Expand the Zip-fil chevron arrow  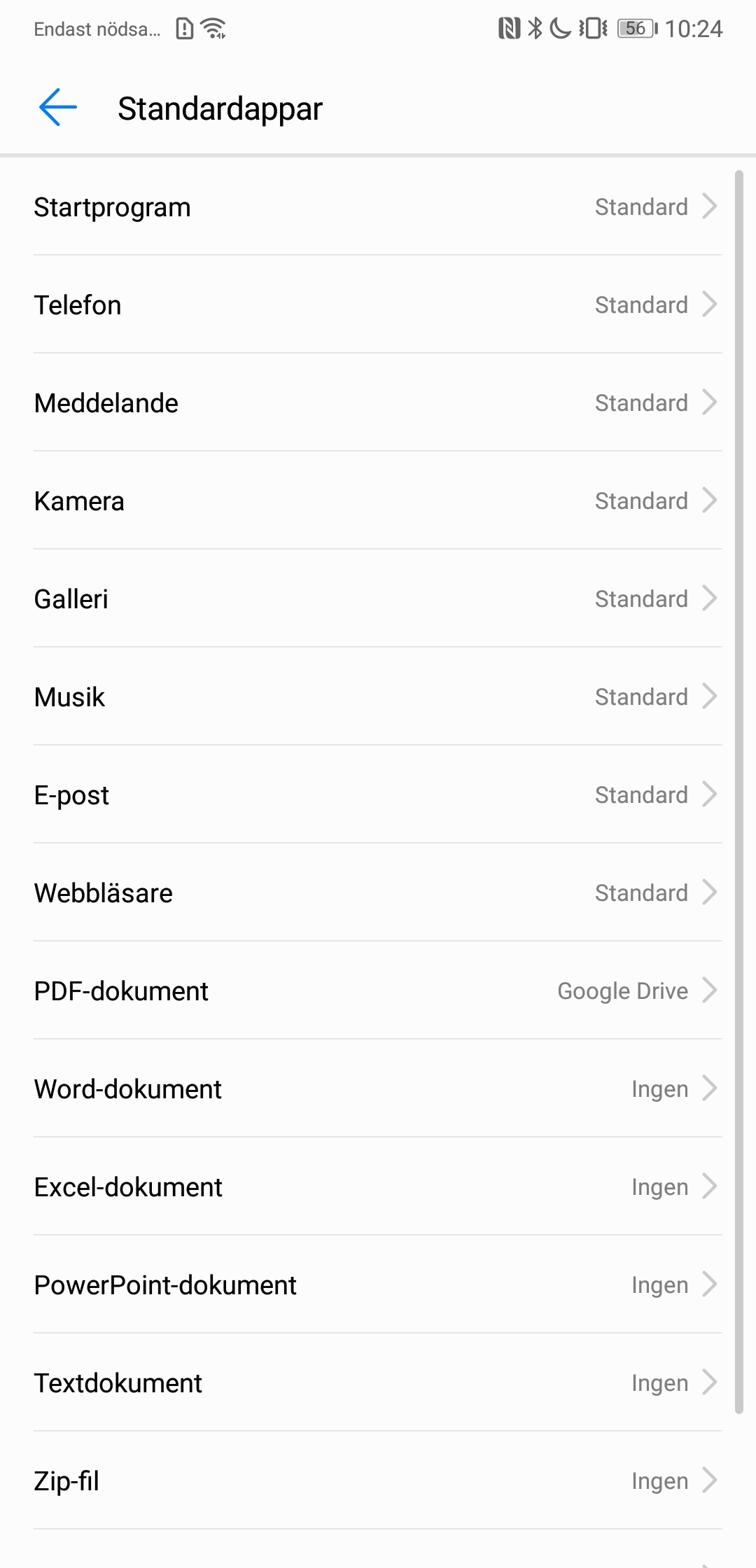click(710, 1480)
